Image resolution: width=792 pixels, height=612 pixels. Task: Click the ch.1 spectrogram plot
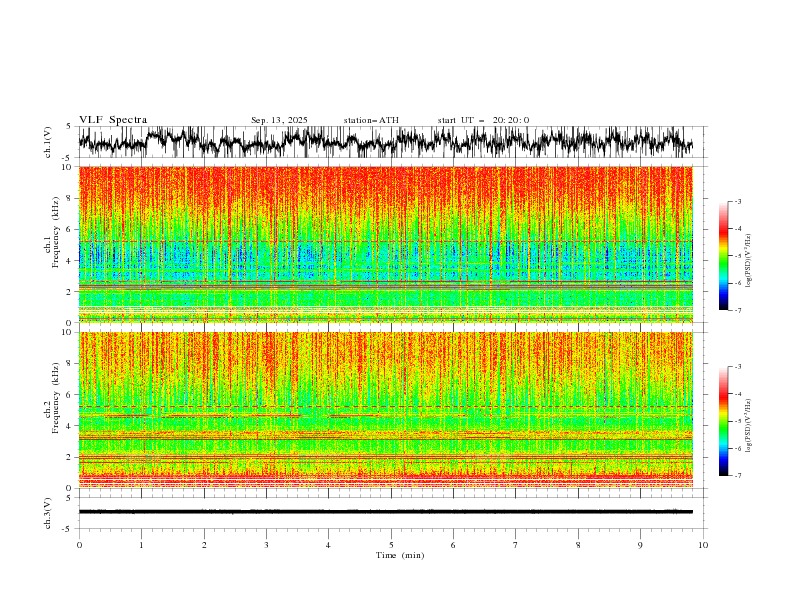[386, 244]
